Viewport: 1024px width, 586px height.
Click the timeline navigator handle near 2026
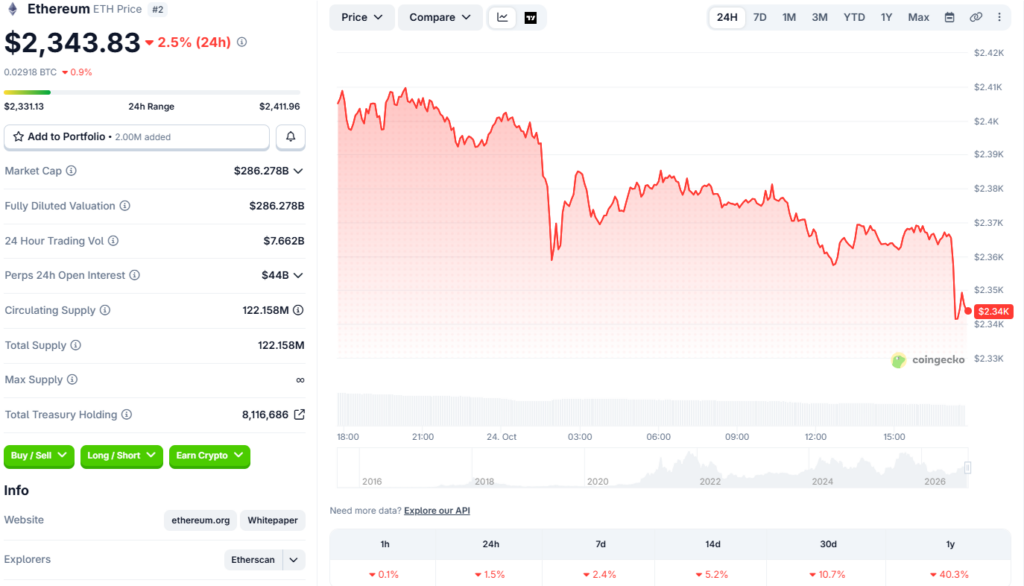coord(967,467)
